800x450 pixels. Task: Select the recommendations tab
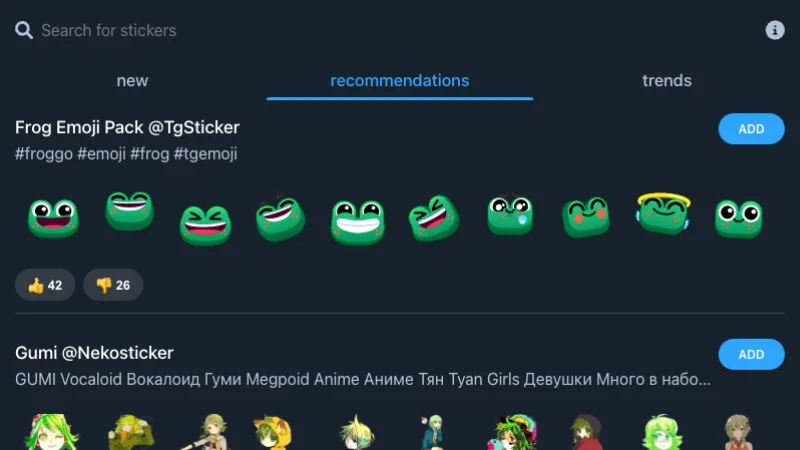tap(399, 81)
